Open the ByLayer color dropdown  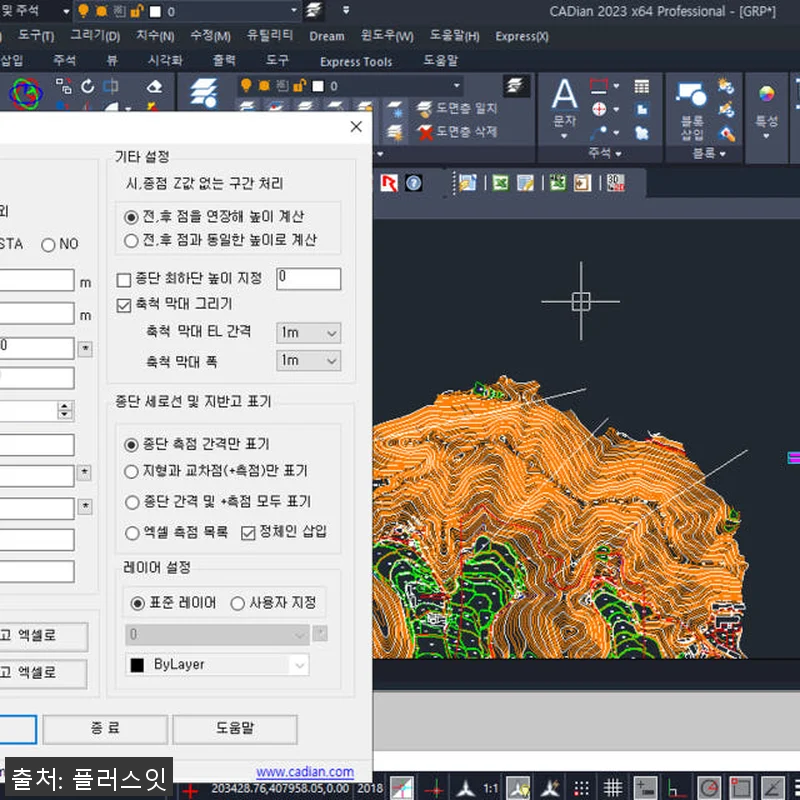point(298,665)
